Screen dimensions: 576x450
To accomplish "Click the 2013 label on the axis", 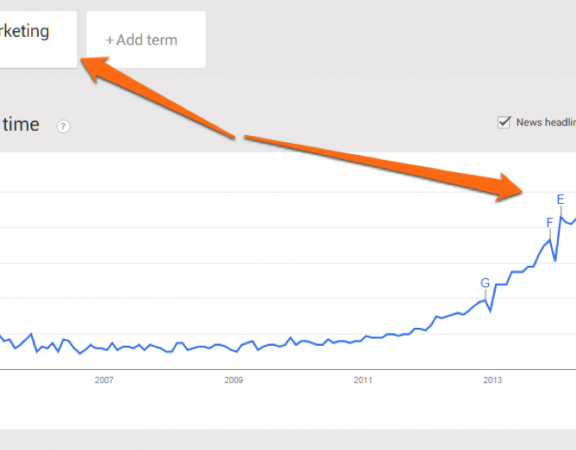I will coord(492,380).
